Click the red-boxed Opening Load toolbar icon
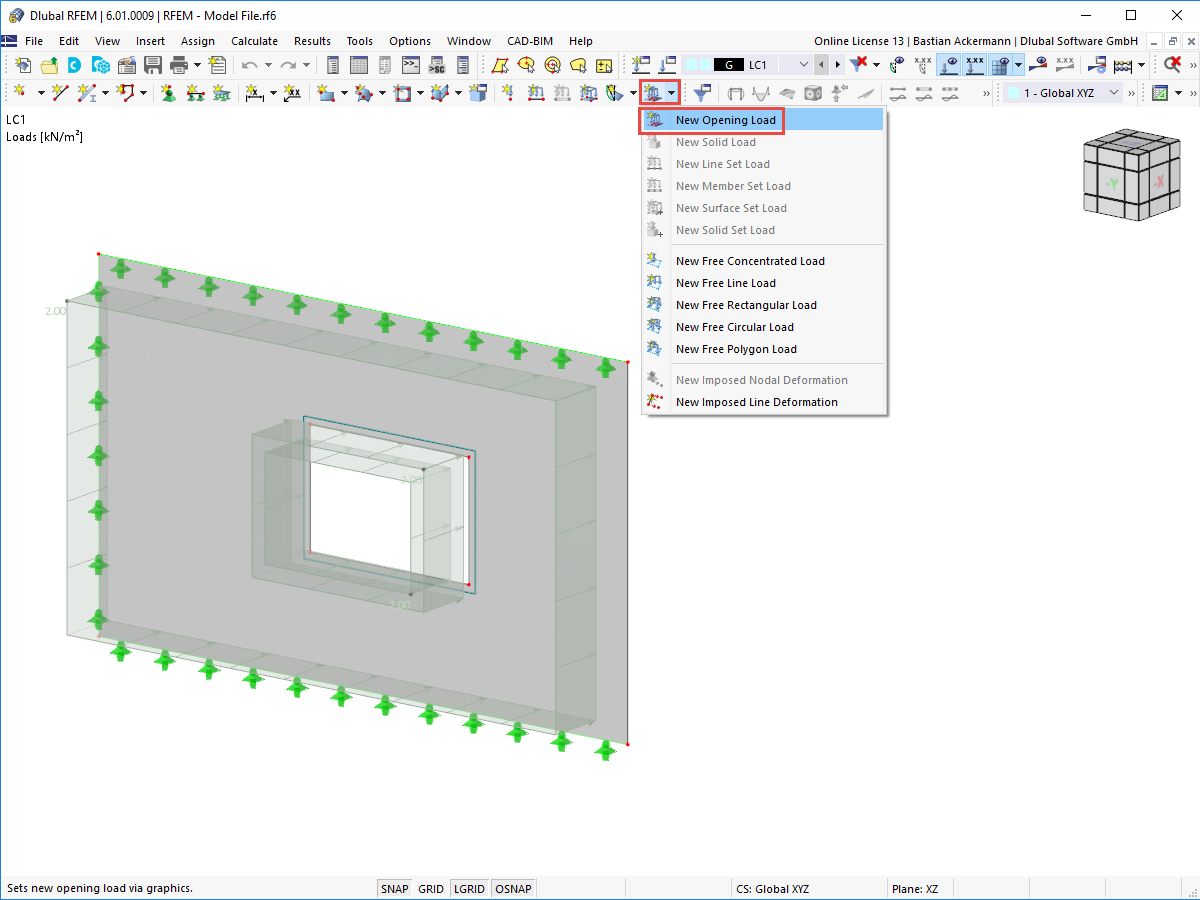 coord(653,93)
